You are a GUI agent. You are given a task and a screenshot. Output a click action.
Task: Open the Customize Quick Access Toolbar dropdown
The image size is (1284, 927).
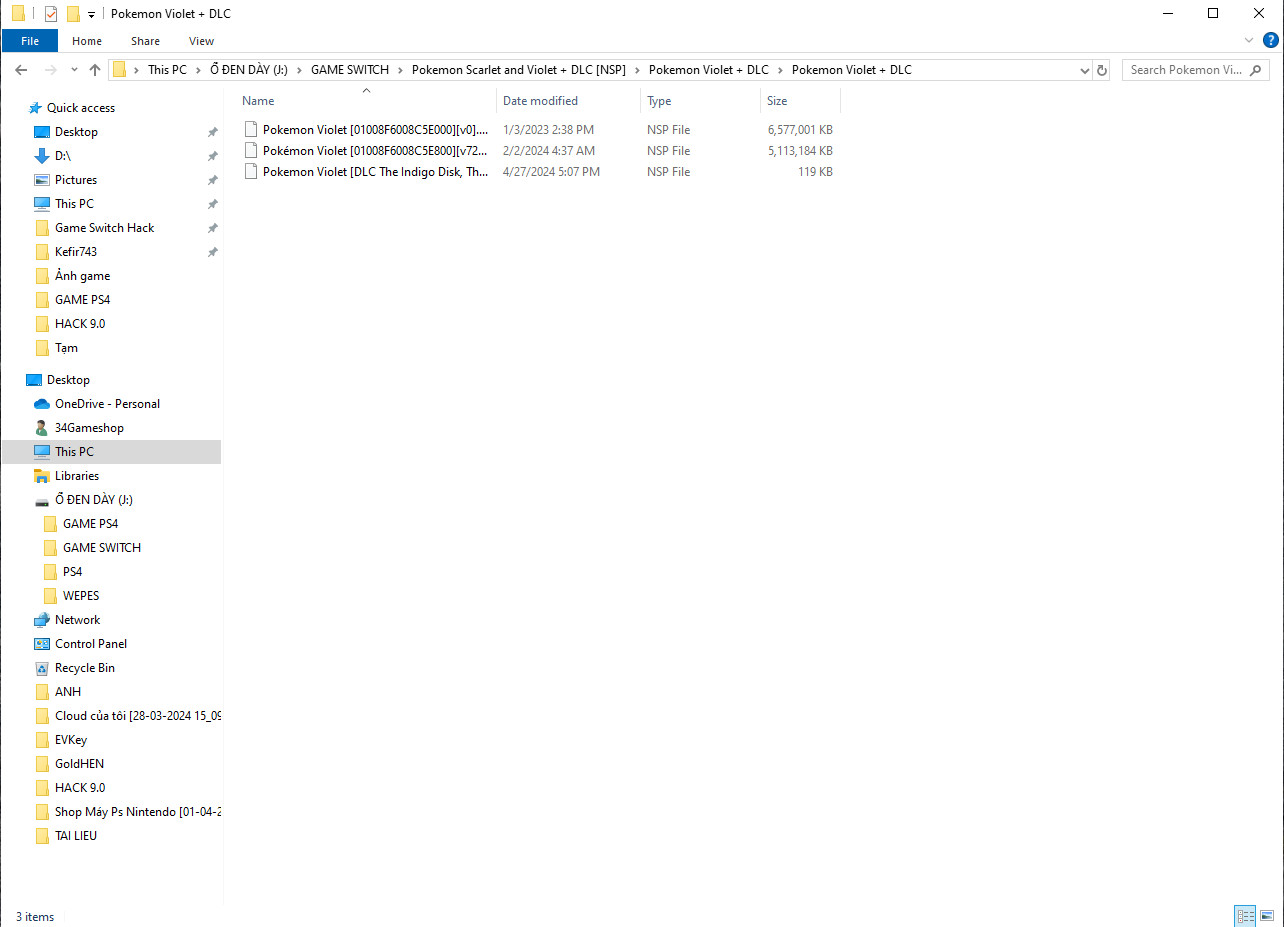tap(91, 14)
